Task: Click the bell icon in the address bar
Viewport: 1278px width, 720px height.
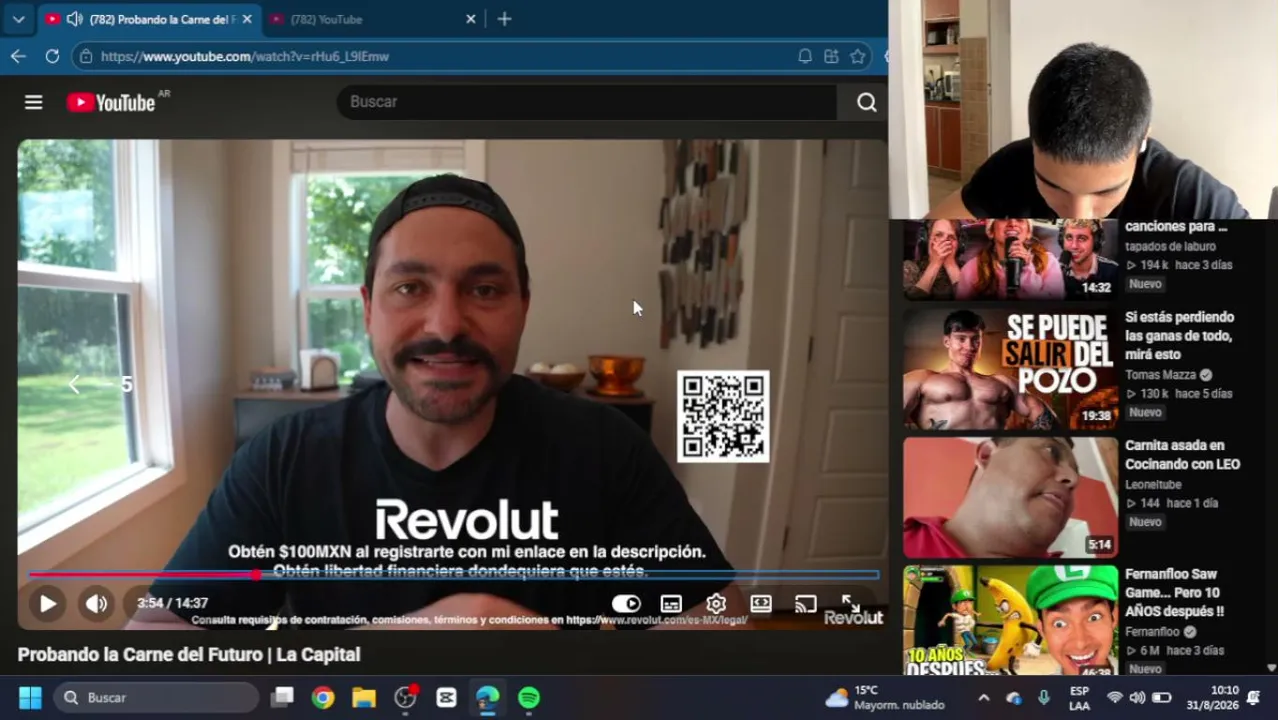Action: point(805,56)
